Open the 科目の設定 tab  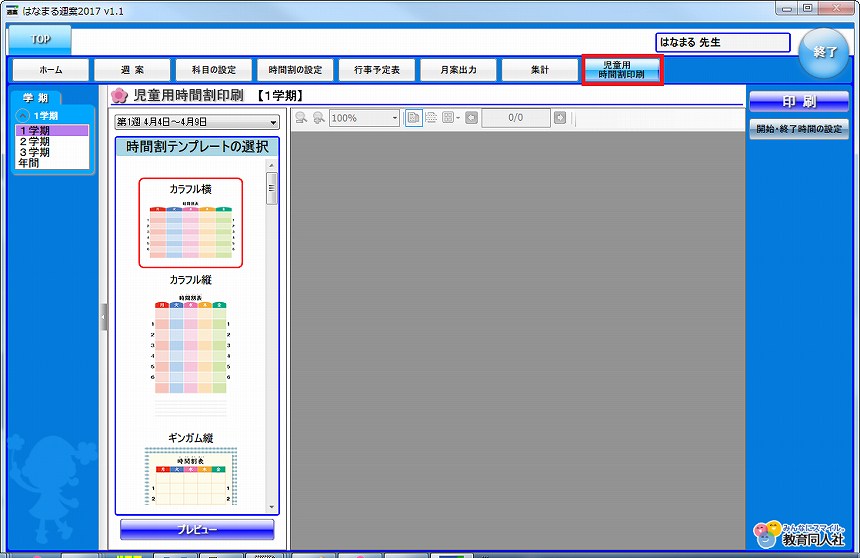tap(214, 70)
